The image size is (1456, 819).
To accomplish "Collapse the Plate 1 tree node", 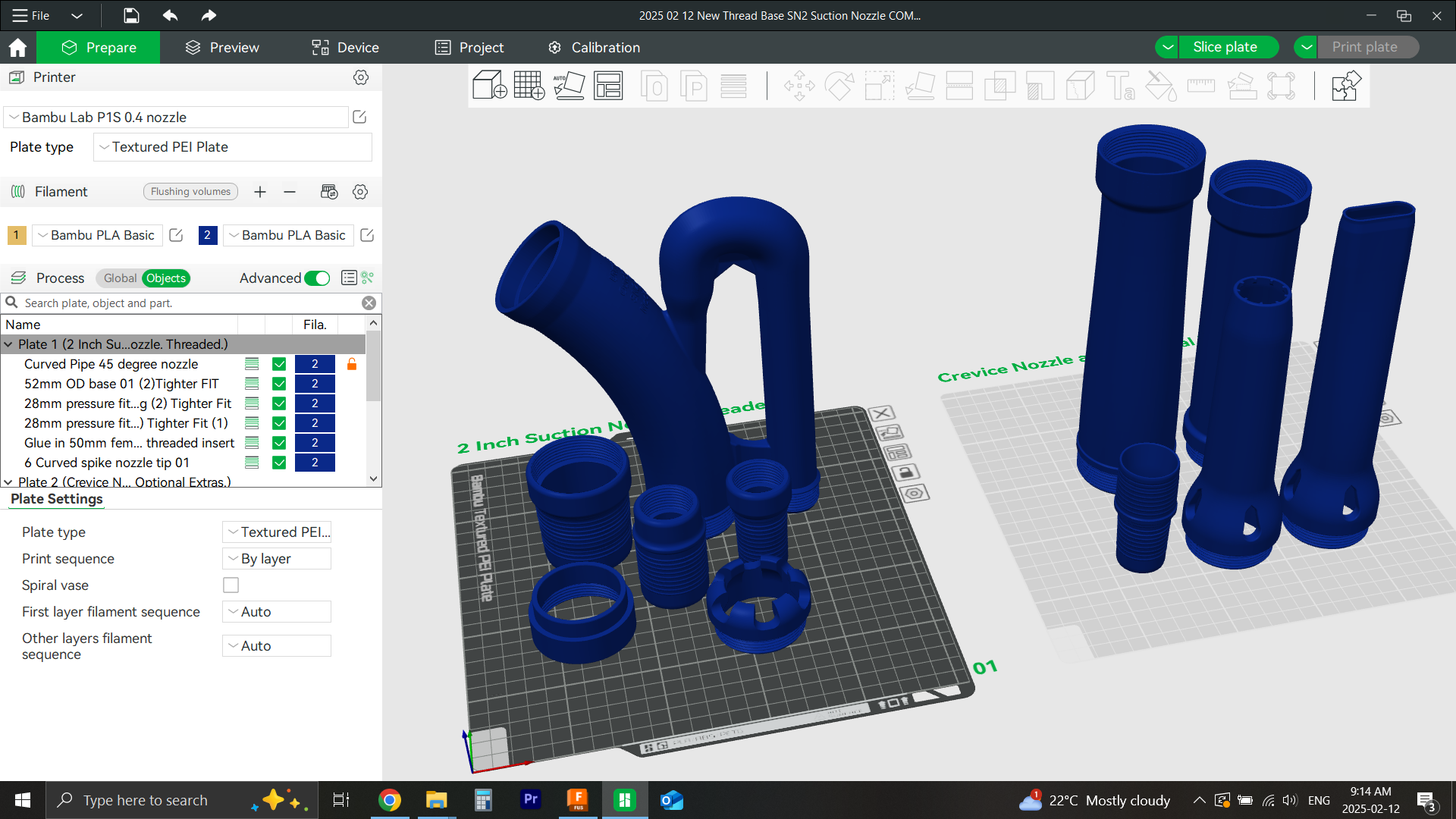I will (8, 344).
